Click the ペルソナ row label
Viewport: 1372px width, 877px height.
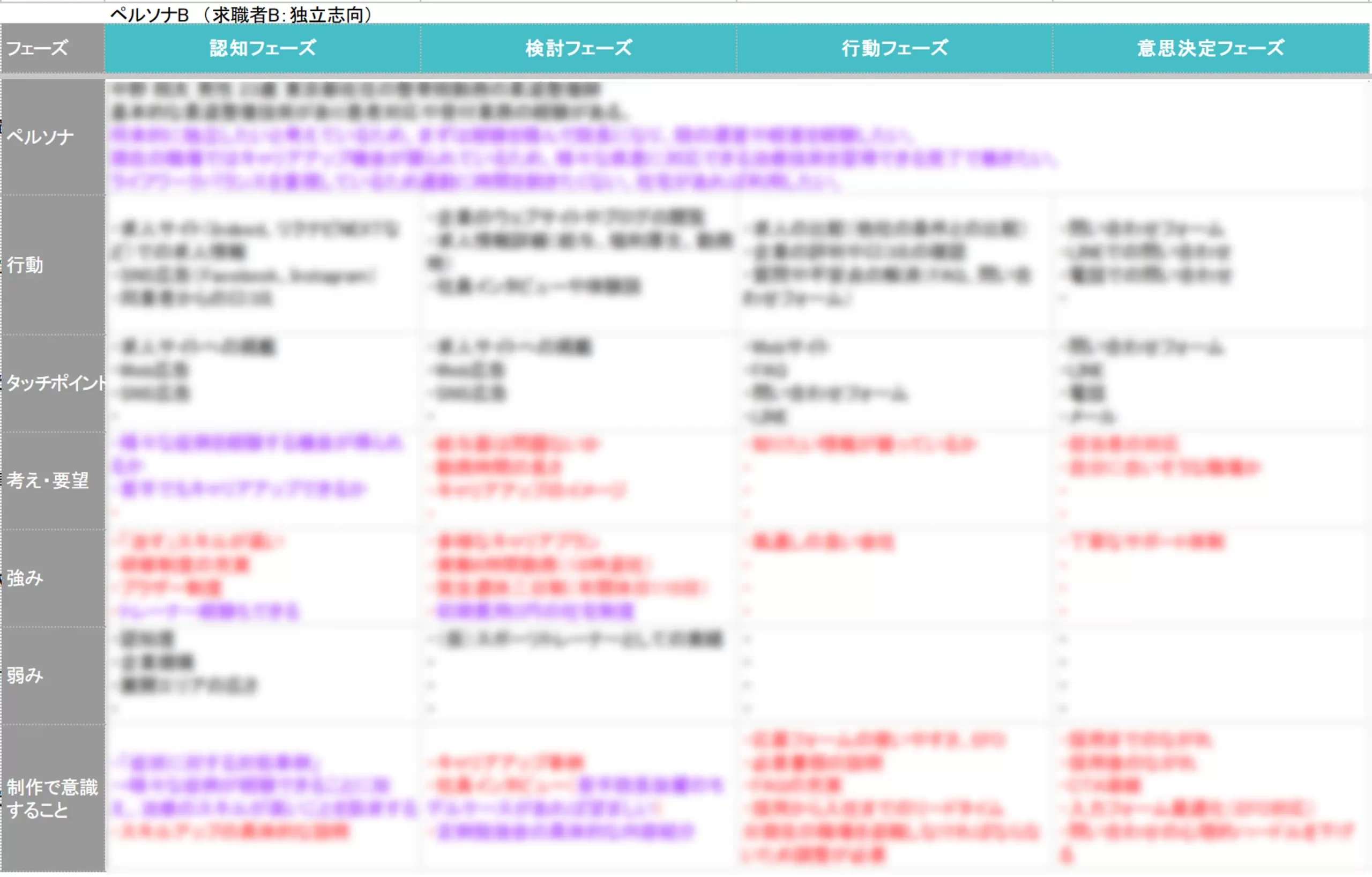(x=51, y=137)
